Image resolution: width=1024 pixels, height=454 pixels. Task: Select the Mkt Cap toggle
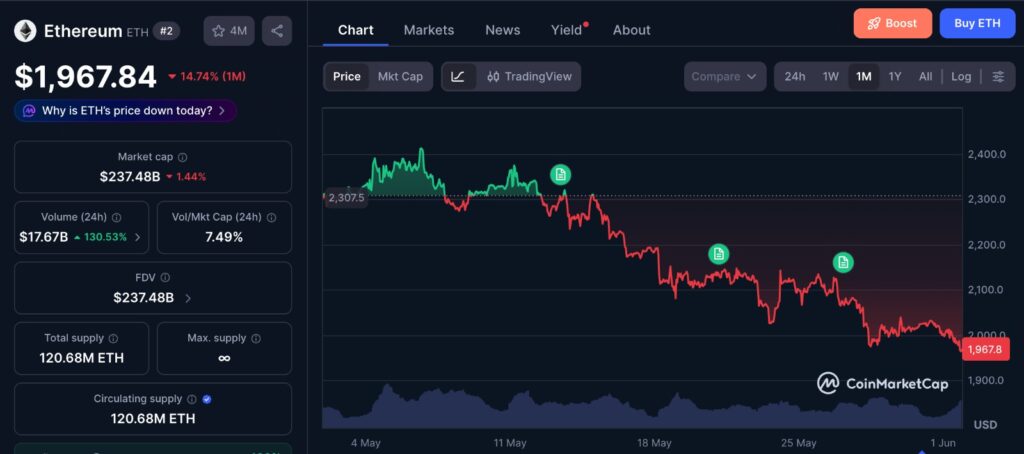coord(400,76)
